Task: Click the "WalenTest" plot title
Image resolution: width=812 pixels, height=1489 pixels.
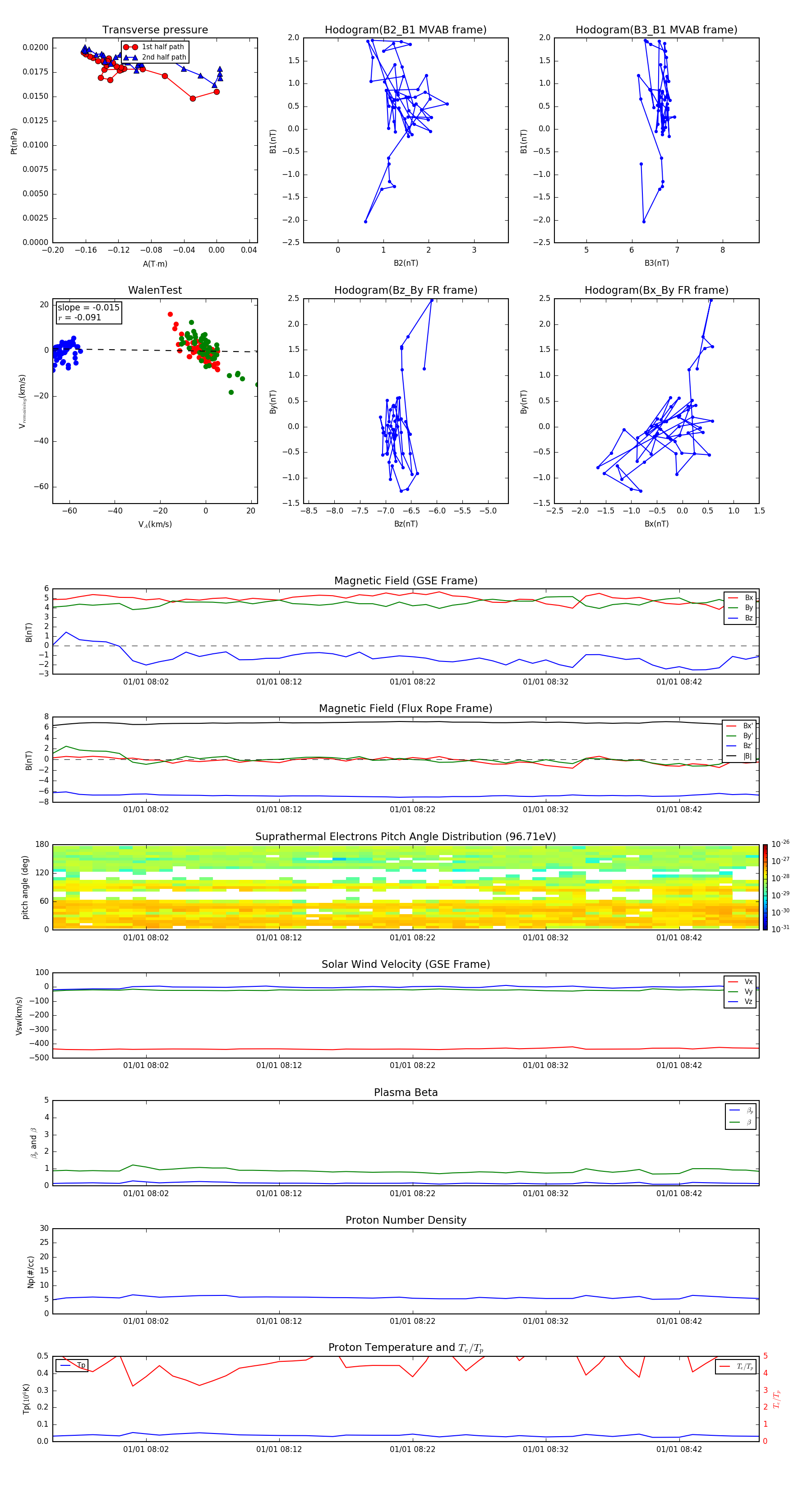Action: 155,290
